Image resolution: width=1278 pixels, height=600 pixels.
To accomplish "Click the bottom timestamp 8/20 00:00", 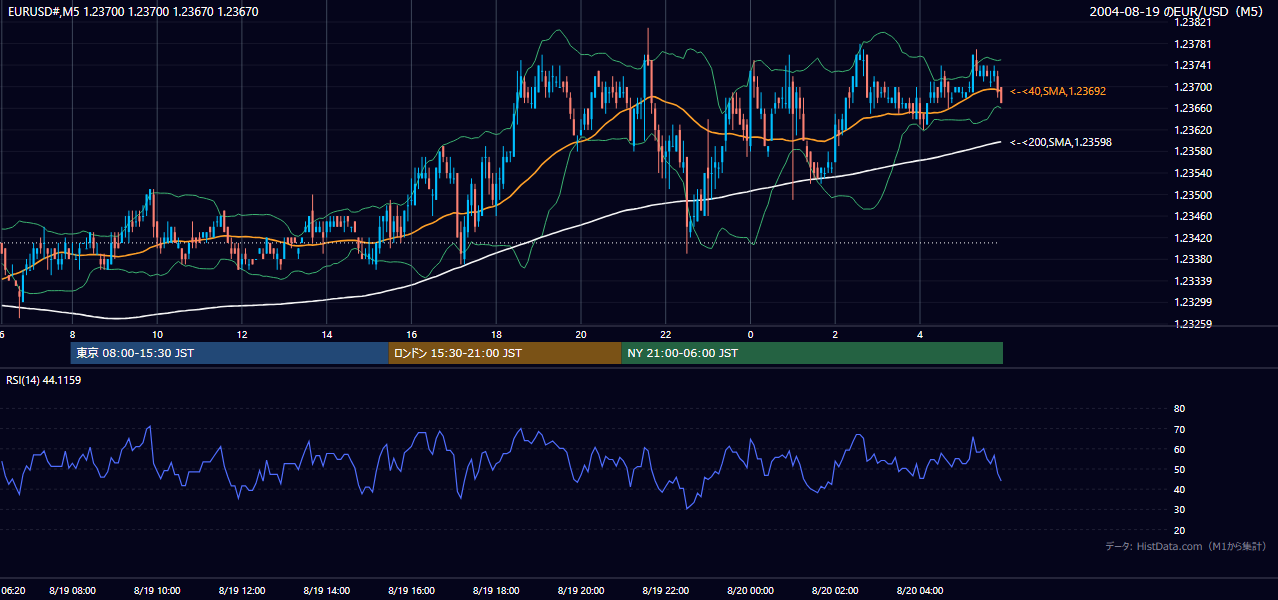I will click(x=751, y=591).
